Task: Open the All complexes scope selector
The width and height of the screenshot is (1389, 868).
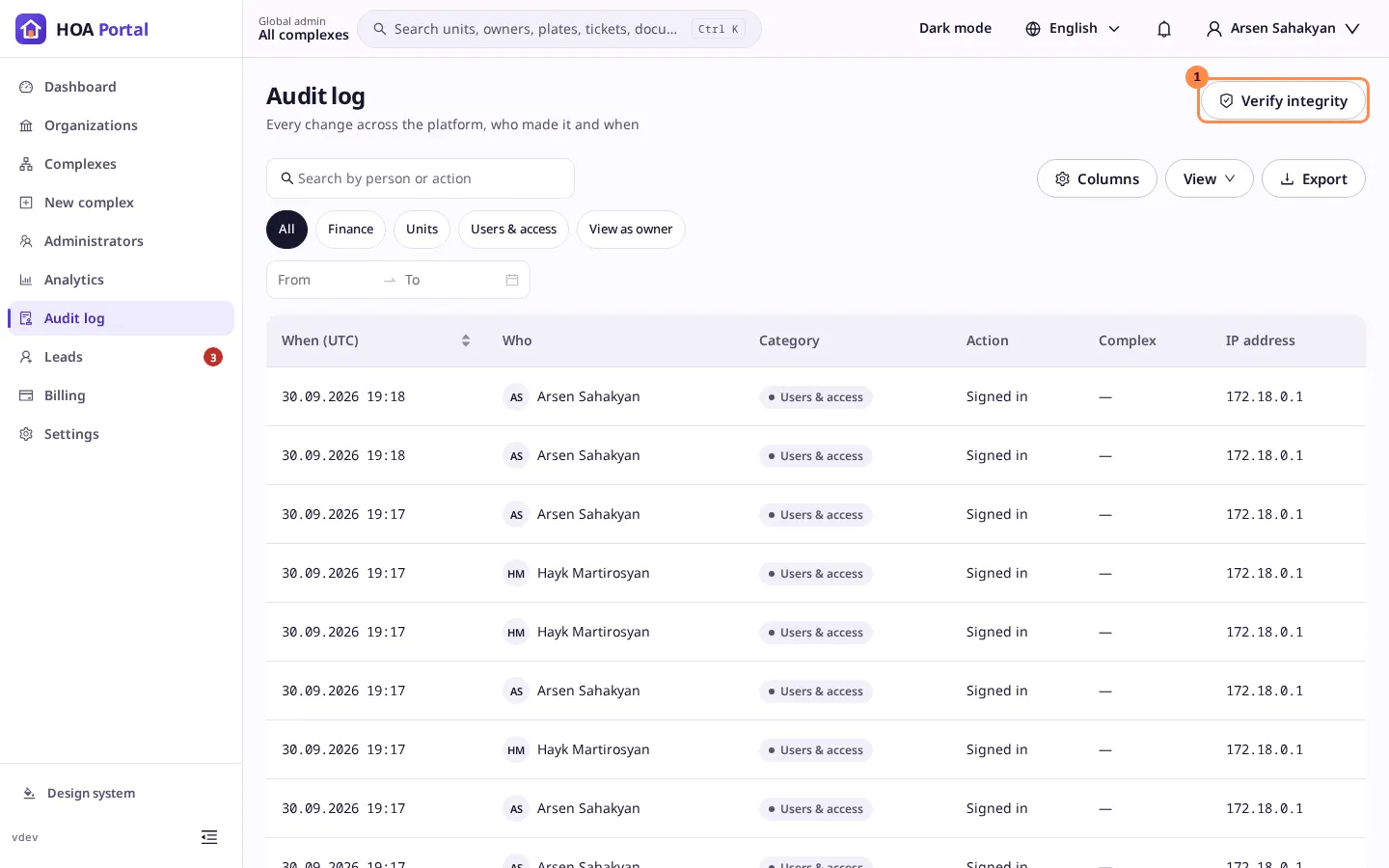Action: tap(304, 29)
